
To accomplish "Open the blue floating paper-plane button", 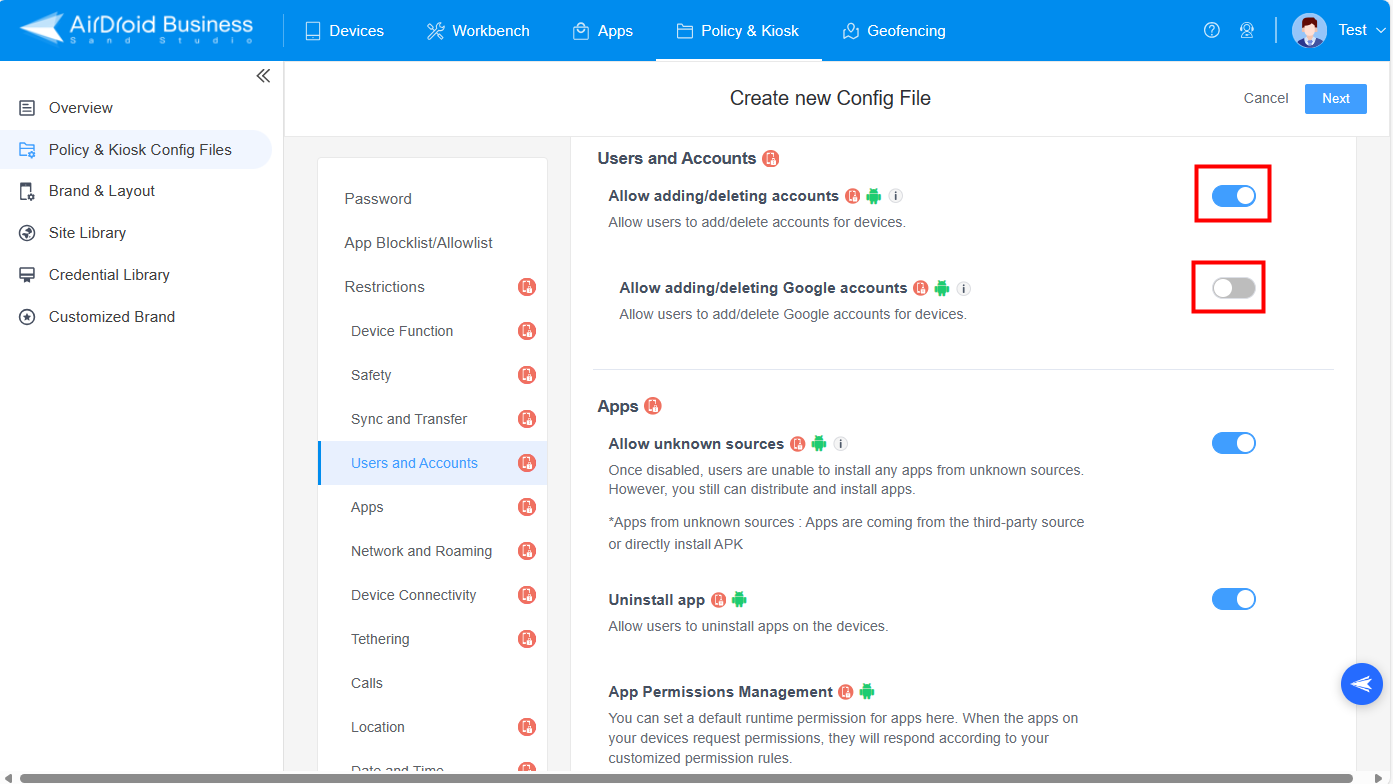I will point(1362,684).
